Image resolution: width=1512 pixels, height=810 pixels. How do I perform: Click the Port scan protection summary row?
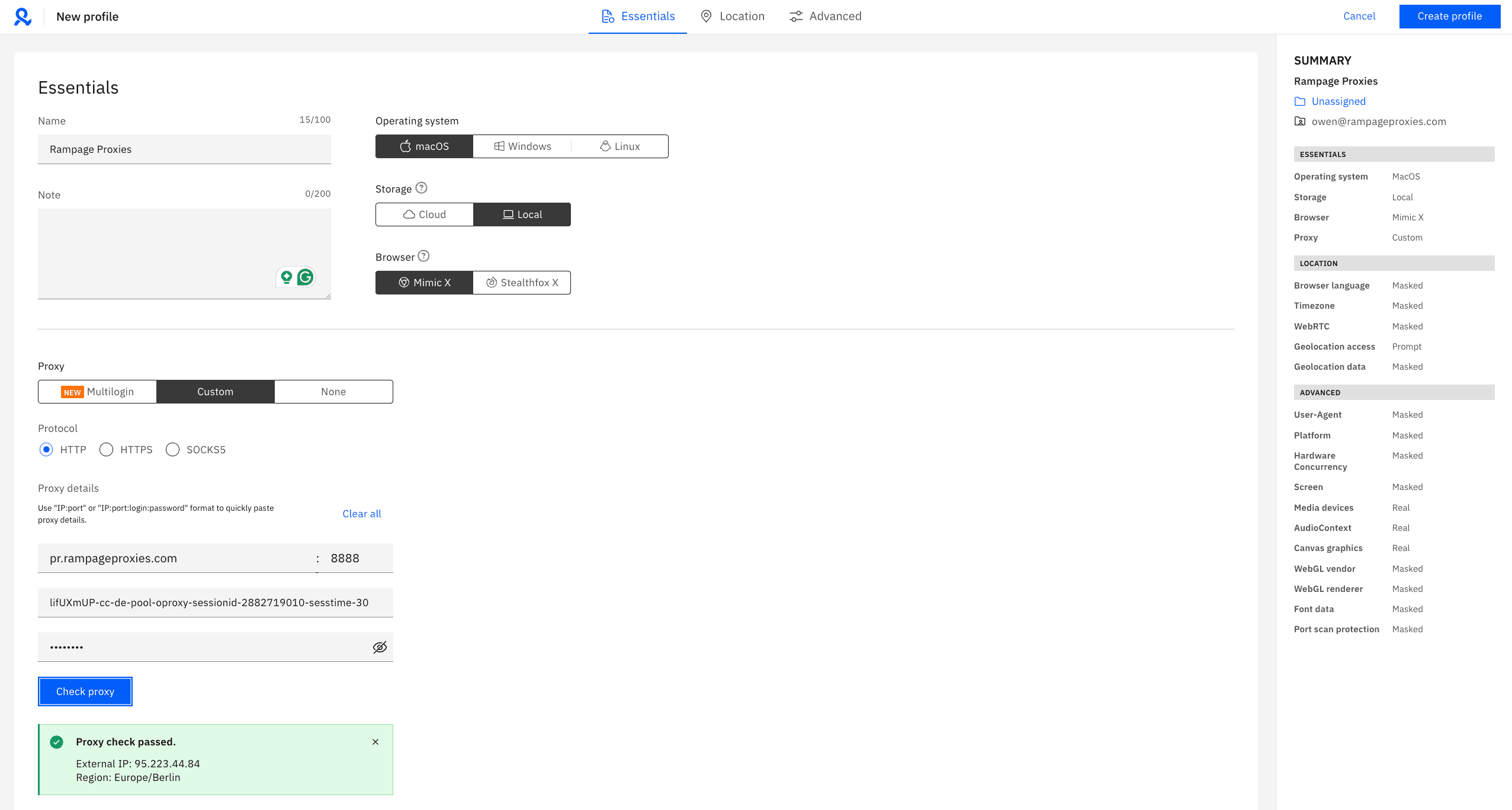click(1394, 629)
